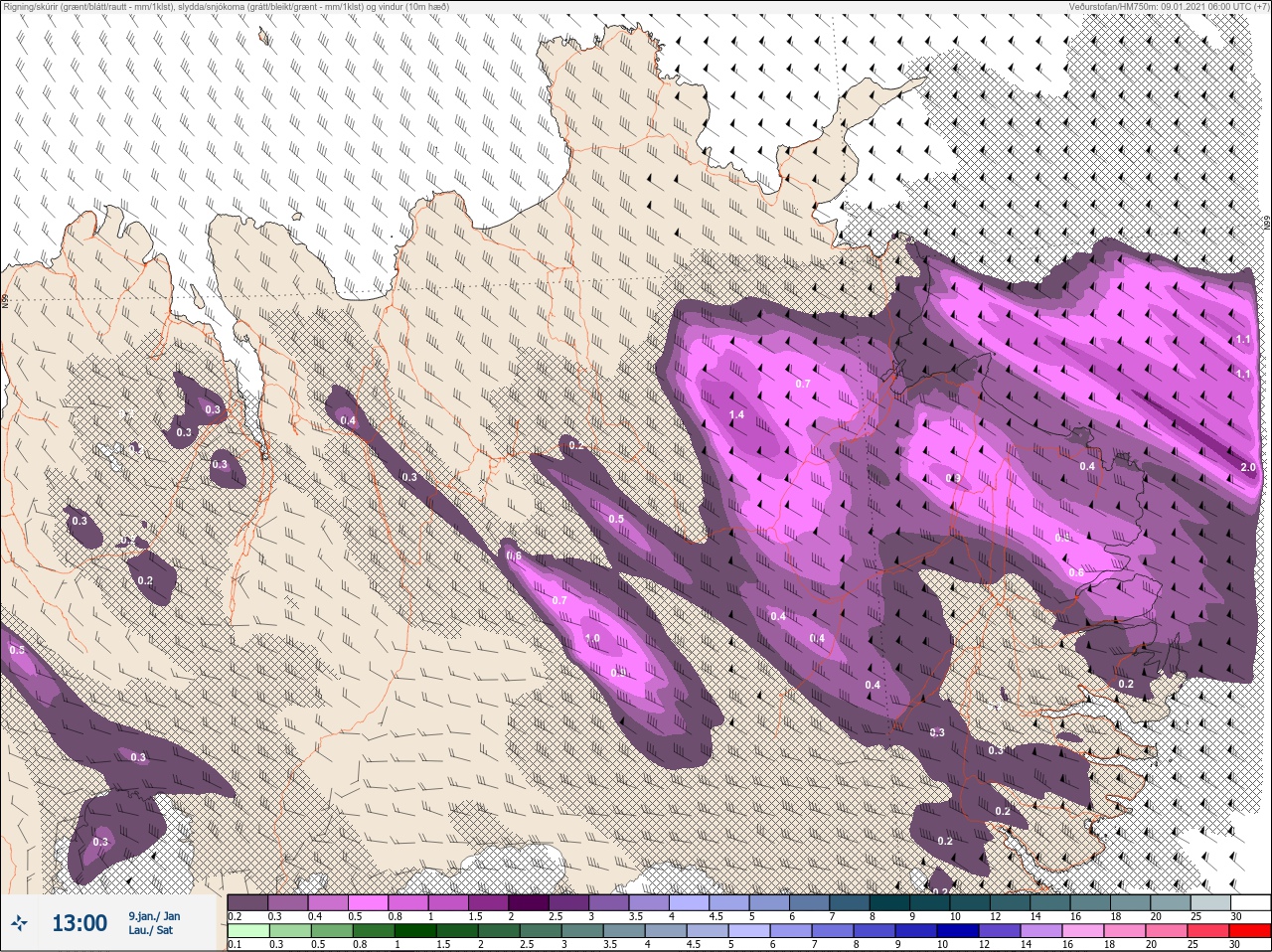Click the 'Lau./ Sat' weekday label
The width and height of the screenshot is (1272, 952).
(150, 931)
